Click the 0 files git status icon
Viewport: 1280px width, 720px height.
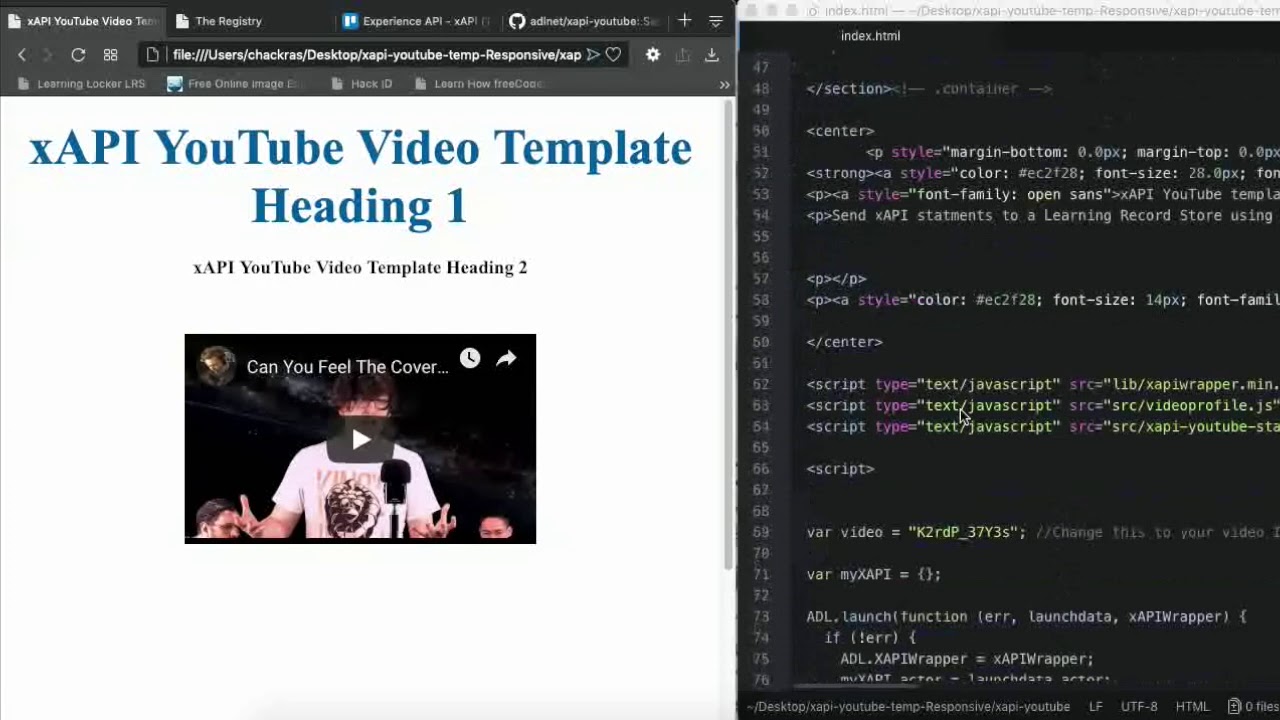1254,706
